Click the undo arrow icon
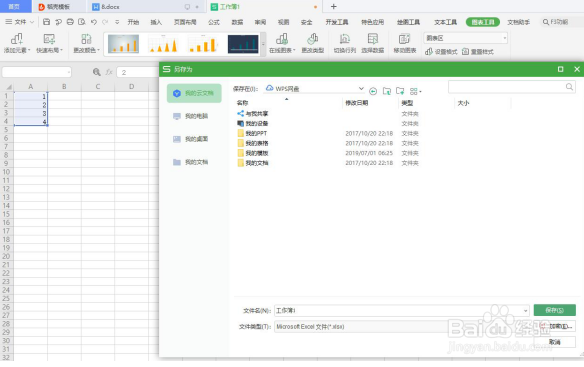This screenshot has width=584, height=367. coord(94,22)
